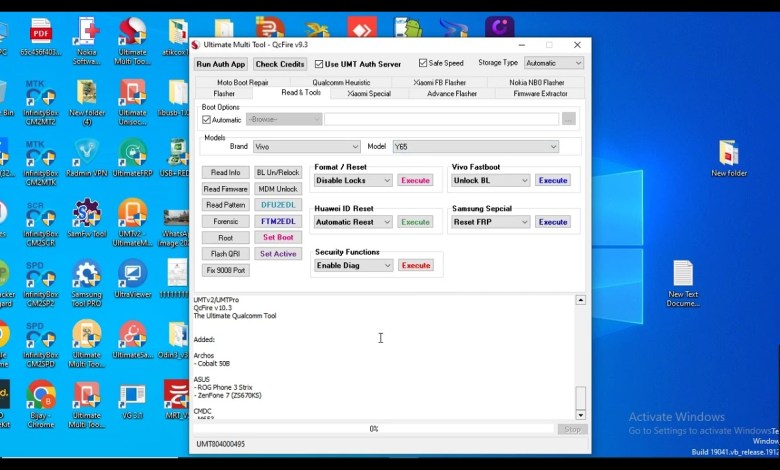Select the New folder icon on the right
This screenshot has width=780, height=470.
[x=729, y=155]
